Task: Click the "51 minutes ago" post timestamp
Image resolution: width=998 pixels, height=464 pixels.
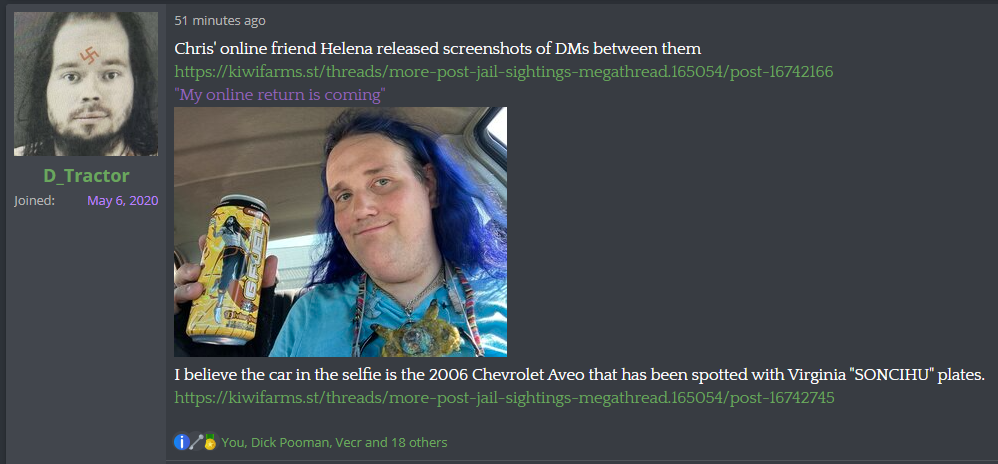Action: pos(220,21)
